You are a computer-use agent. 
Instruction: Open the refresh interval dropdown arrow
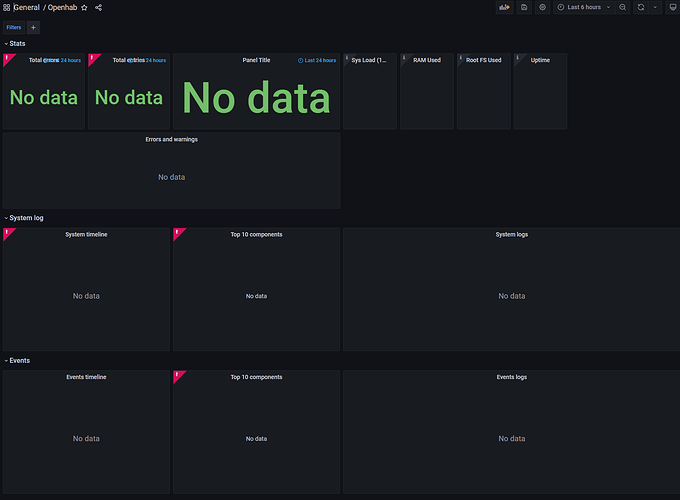point(655,7)
